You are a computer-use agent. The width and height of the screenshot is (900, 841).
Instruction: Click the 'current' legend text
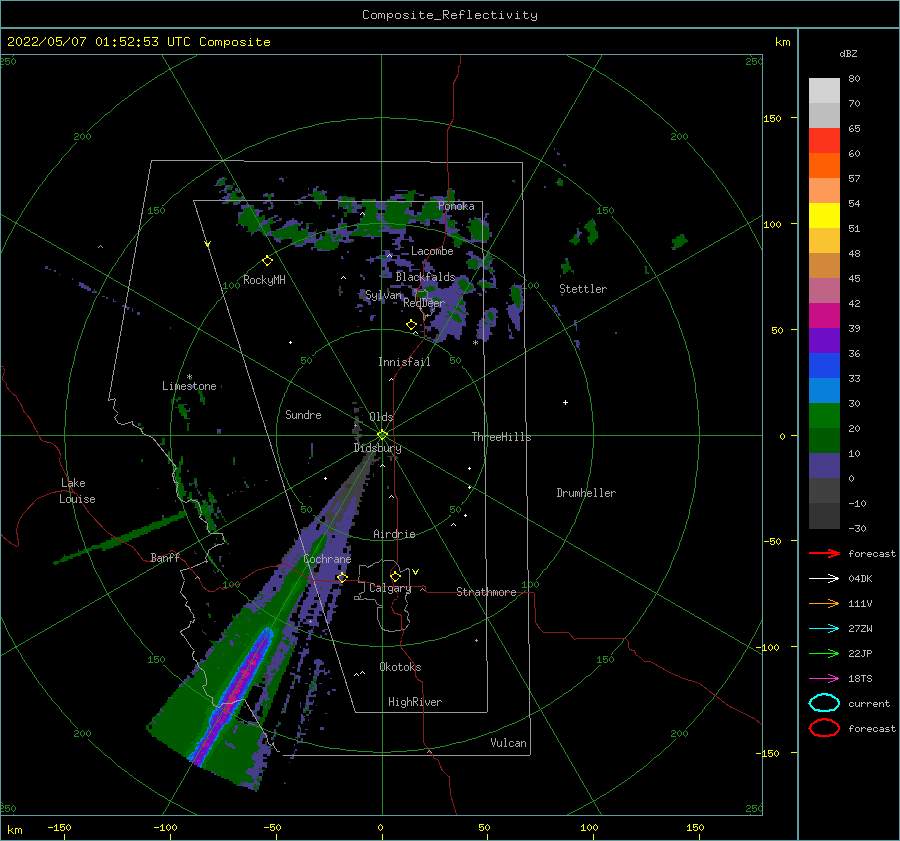click(x=869, y=704)
